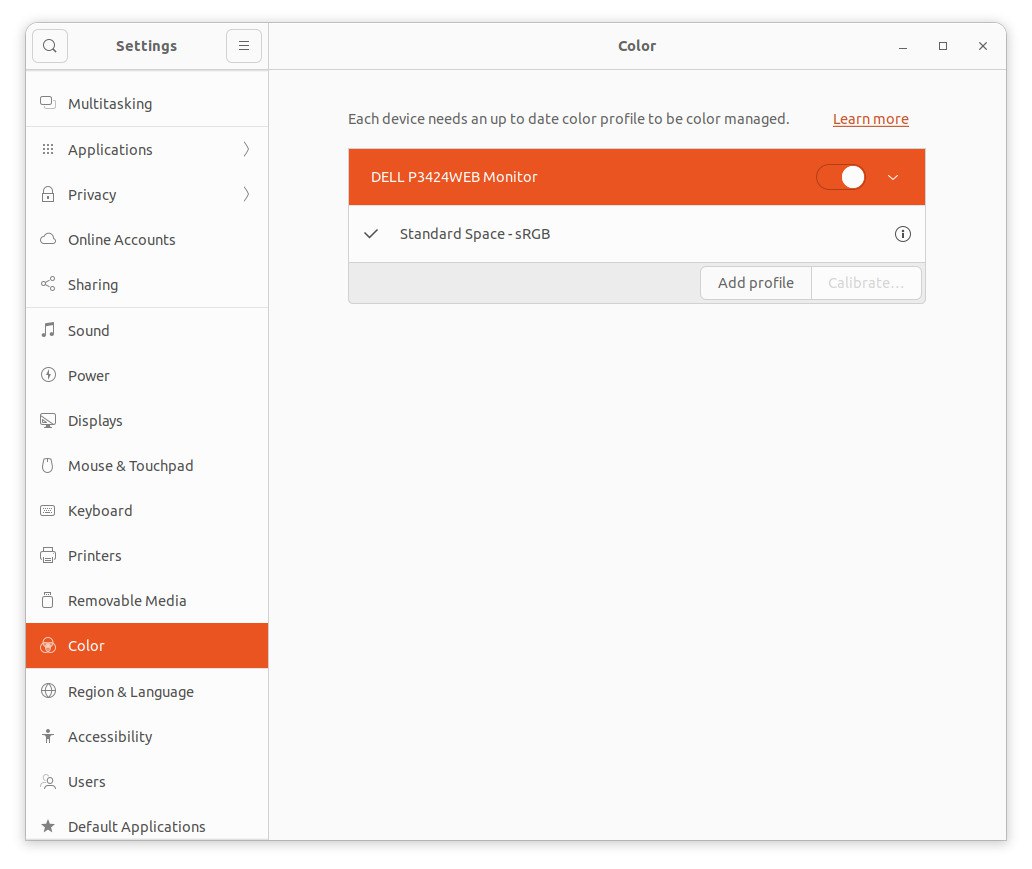Open the Learn more link
This screenshot has width=1032, height=869.
click(870, 119)
